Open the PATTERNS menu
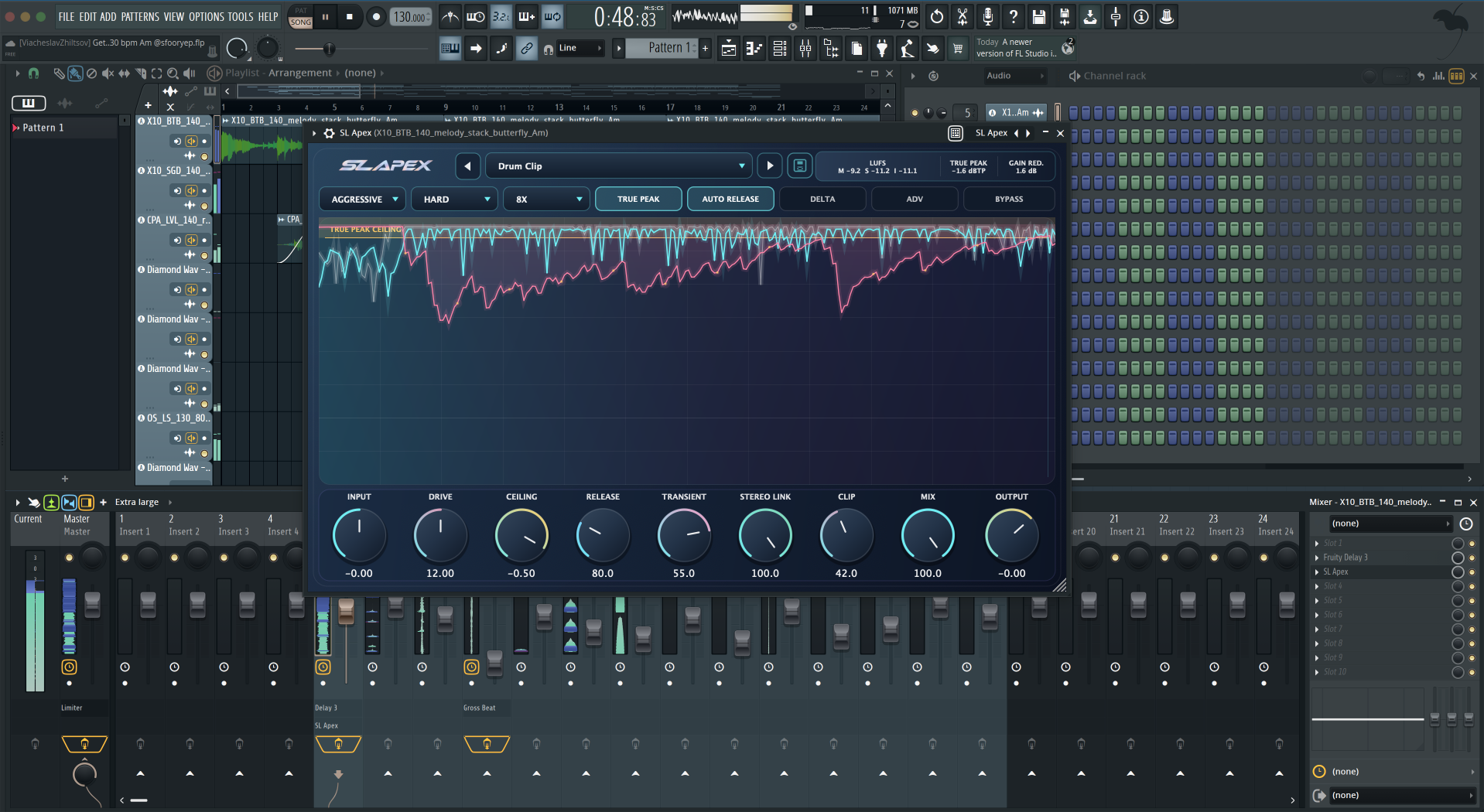 click(x=140, y=16)
